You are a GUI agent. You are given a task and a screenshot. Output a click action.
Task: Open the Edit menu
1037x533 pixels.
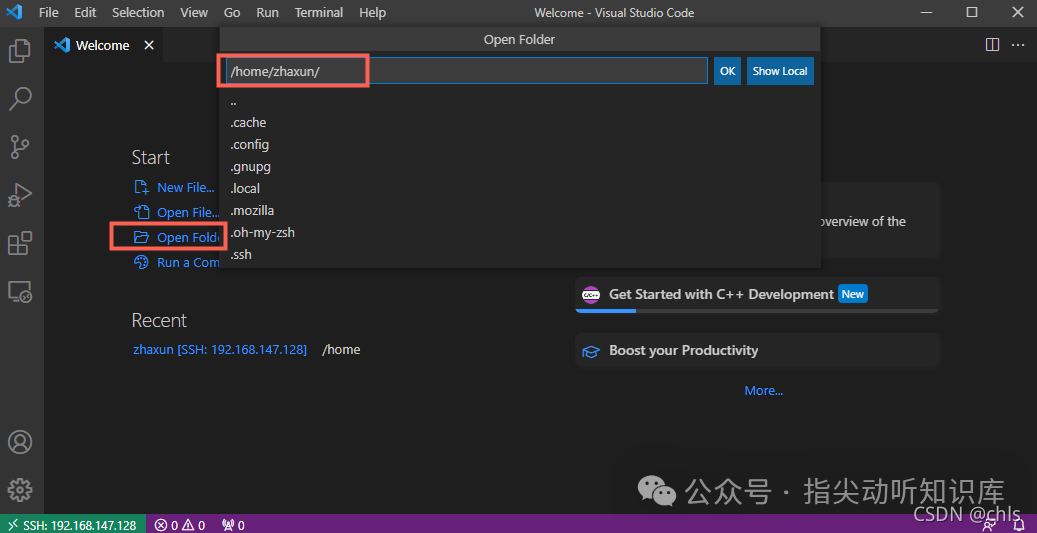tap(85, 13)
